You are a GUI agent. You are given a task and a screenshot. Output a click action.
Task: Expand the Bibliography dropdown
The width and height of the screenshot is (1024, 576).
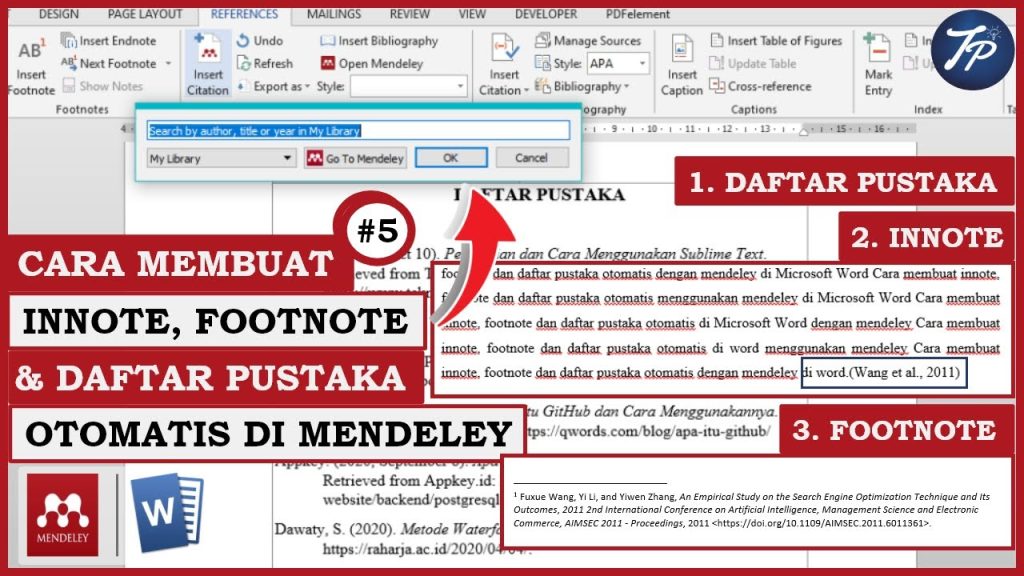(582, 86)
